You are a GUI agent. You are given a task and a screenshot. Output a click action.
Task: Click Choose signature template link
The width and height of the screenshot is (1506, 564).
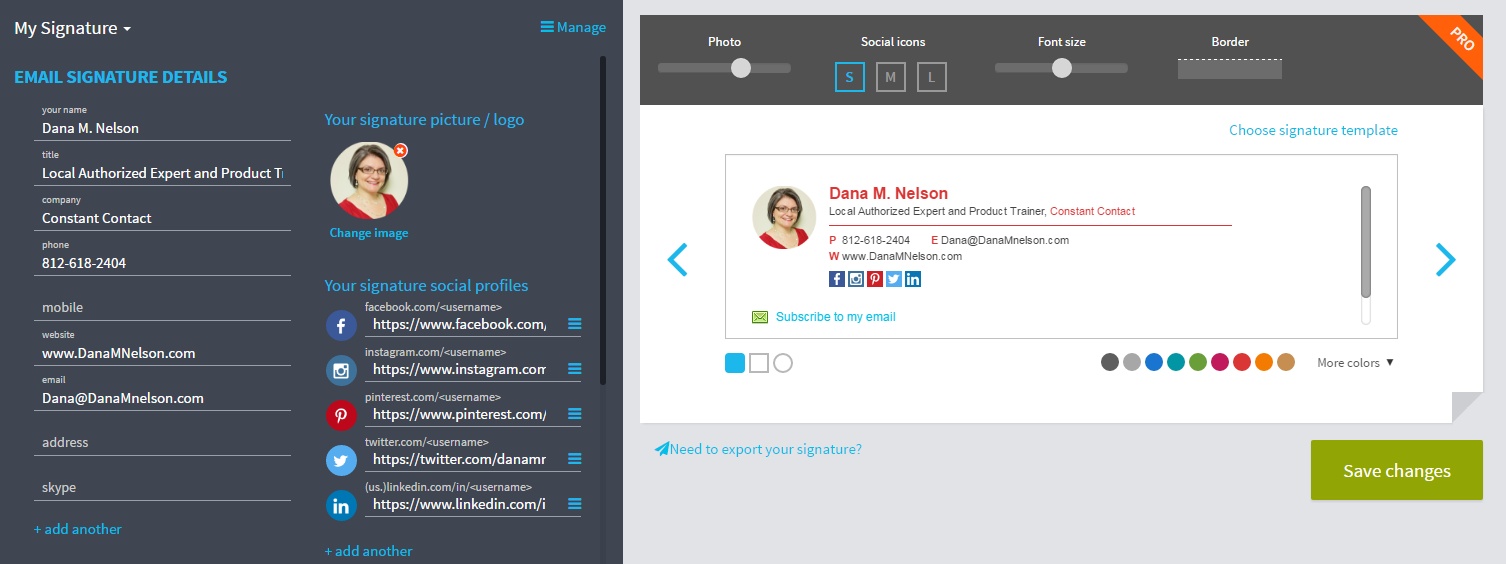[x=1312, y=130]
